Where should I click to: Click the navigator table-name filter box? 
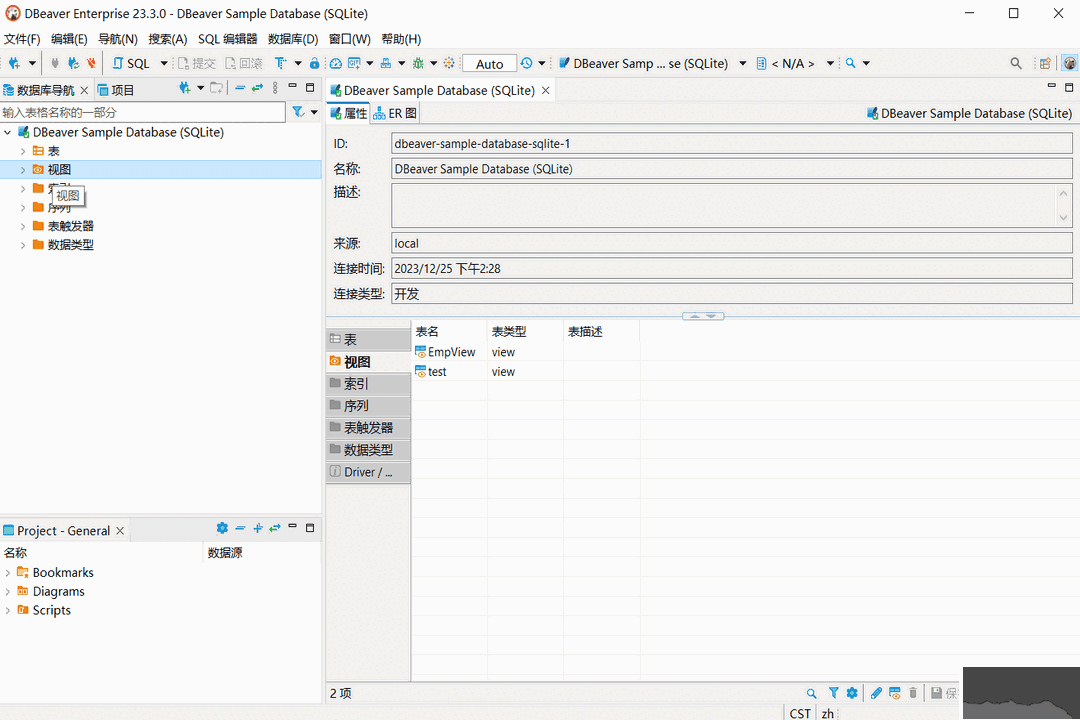142,113
